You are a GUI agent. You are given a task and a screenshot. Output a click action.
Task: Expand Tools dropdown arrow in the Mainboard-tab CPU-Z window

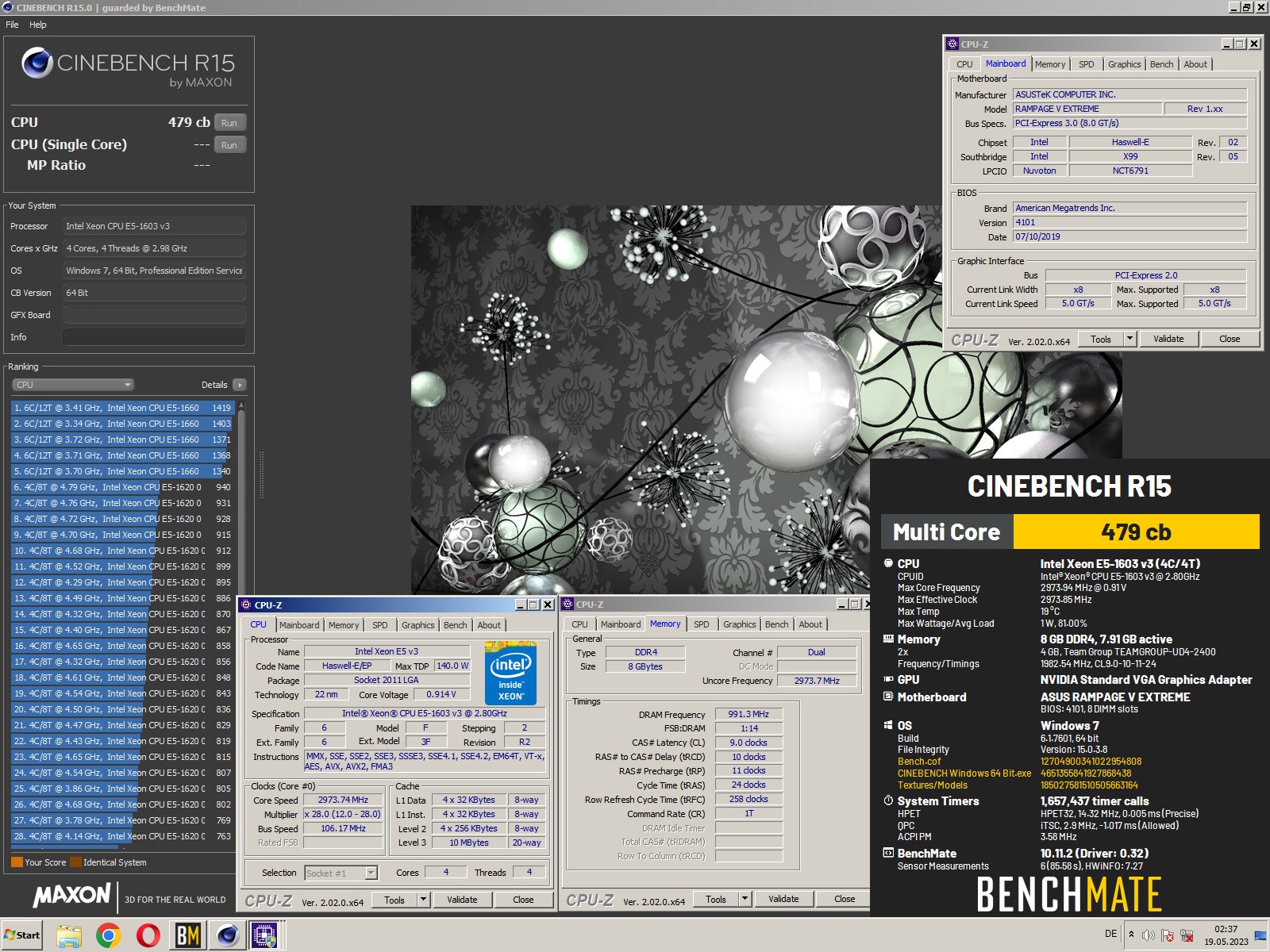pyautogui.click(x=1130, y=339)
